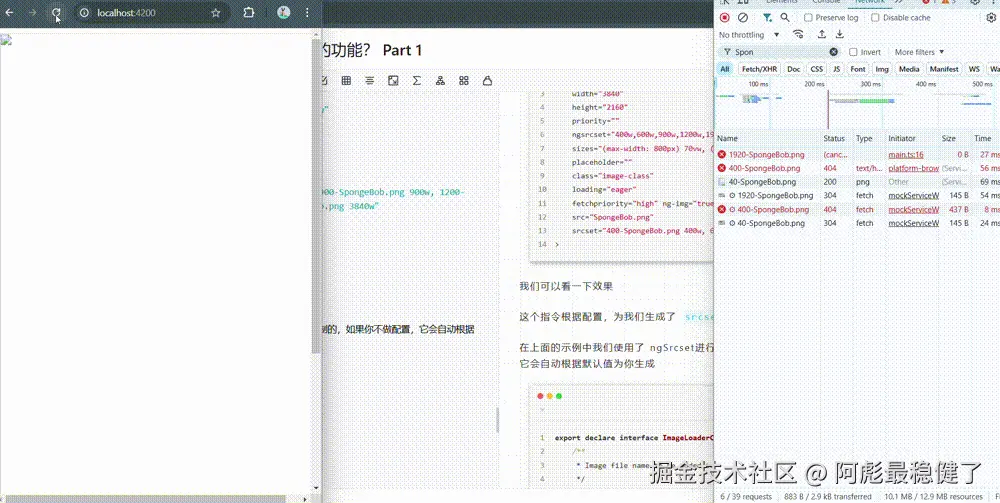
Task: Select canceled 1920-SpongeBob.png request row
Action: pos(857,154)
